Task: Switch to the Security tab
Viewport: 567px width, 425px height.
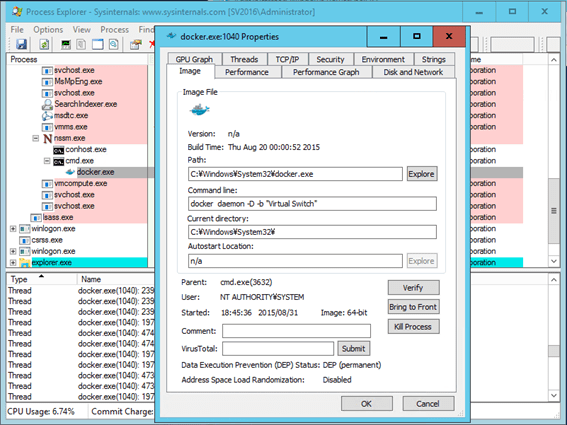Action: pos(330,59)
